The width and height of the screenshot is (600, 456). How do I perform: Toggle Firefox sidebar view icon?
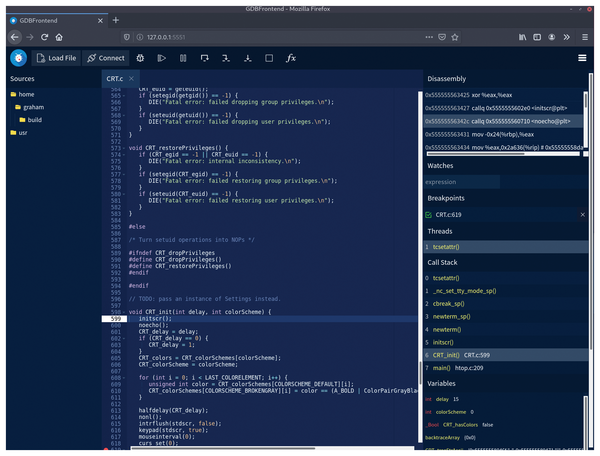537,37
